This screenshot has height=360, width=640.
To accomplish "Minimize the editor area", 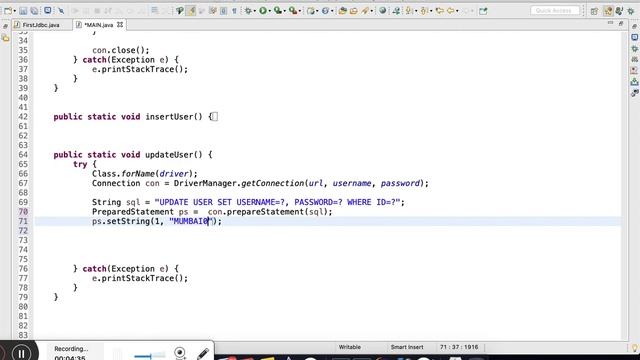I will (610, 24).
